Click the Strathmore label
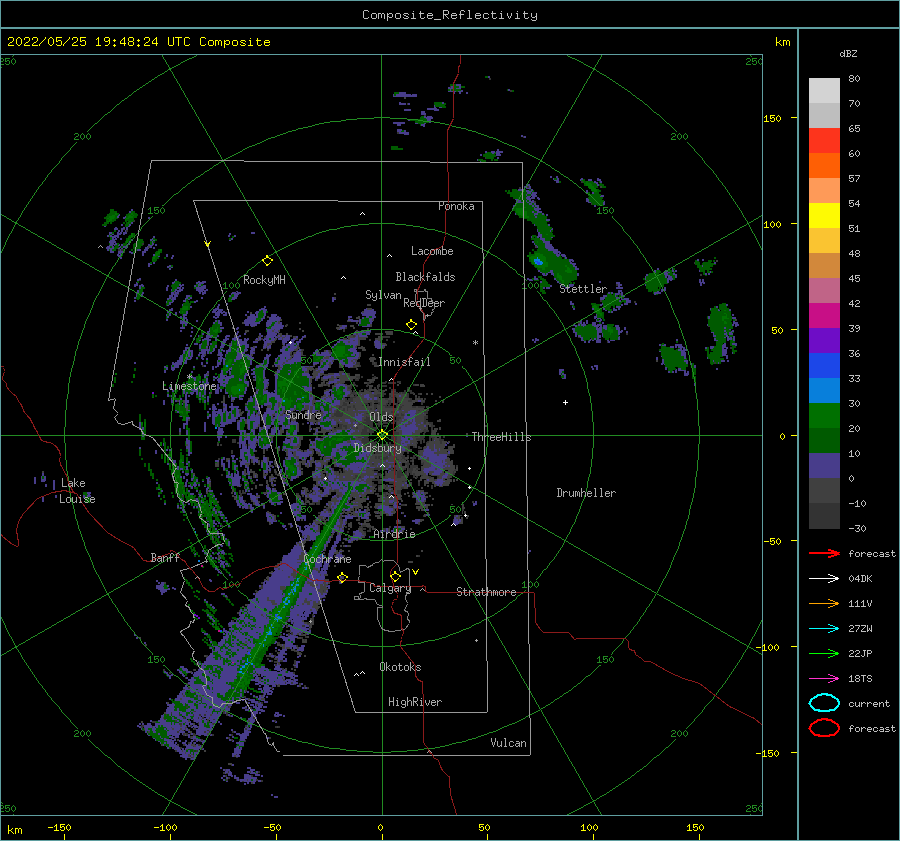The image size is (900, 841). coord(486,592)
